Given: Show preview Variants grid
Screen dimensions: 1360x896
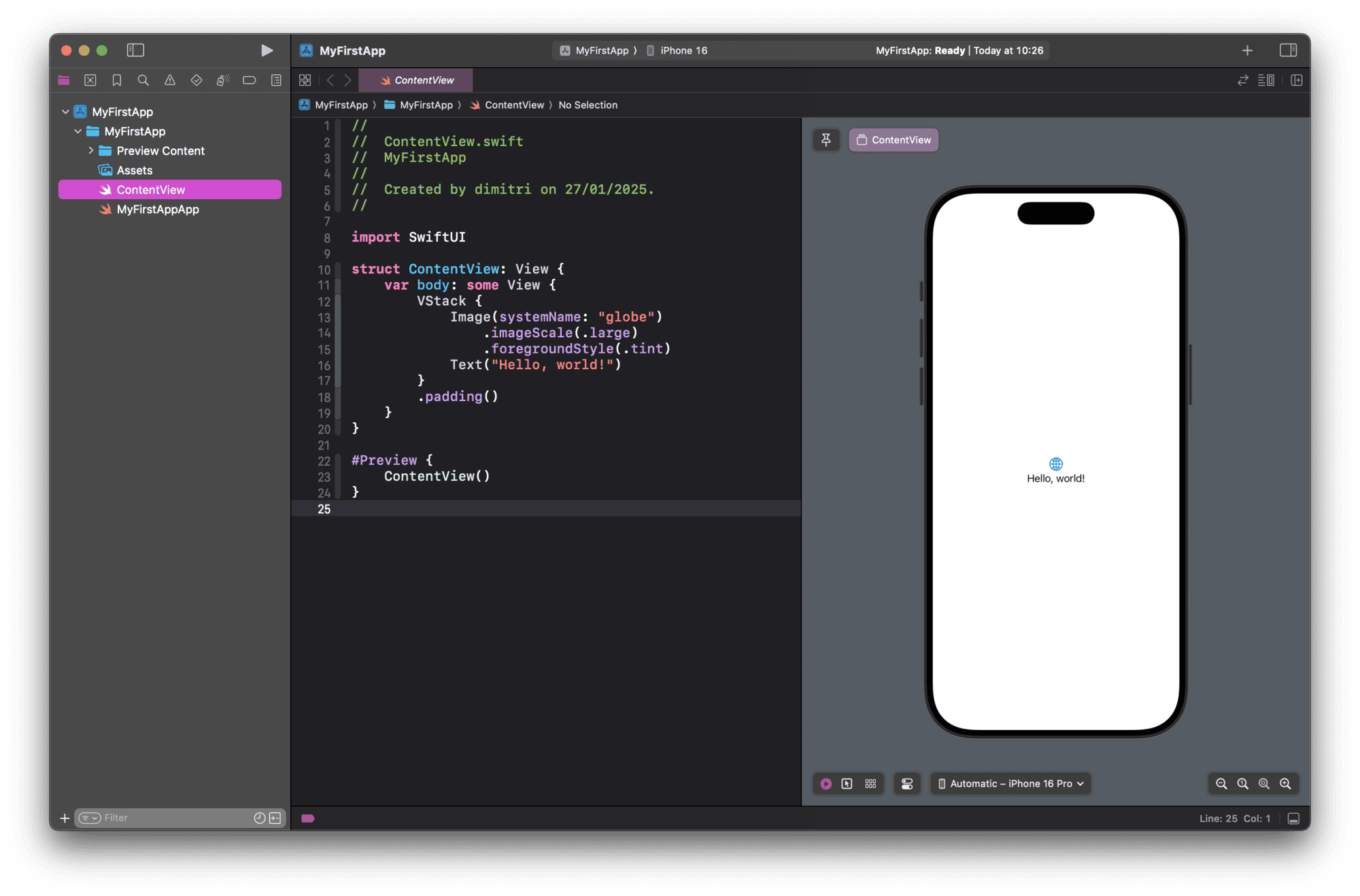Looking at the screenshot, I should (870, 784).
